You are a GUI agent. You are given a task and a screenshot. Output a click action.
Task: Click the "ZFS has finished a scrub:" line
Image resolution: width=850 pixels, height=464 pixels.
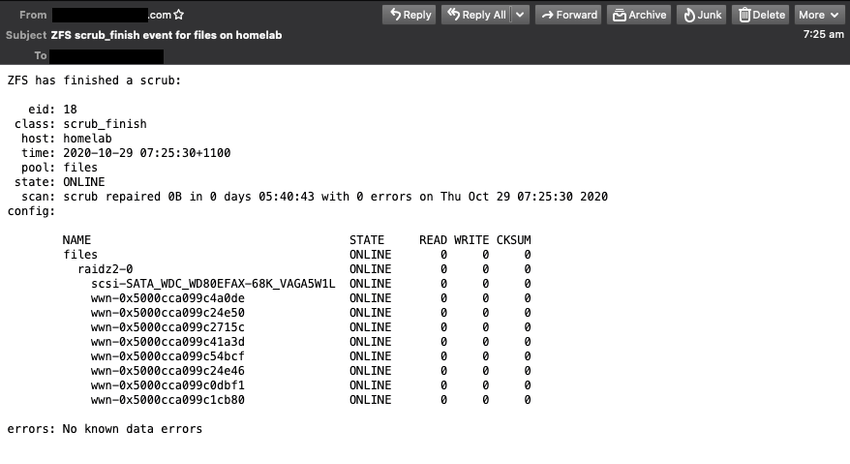94,80
